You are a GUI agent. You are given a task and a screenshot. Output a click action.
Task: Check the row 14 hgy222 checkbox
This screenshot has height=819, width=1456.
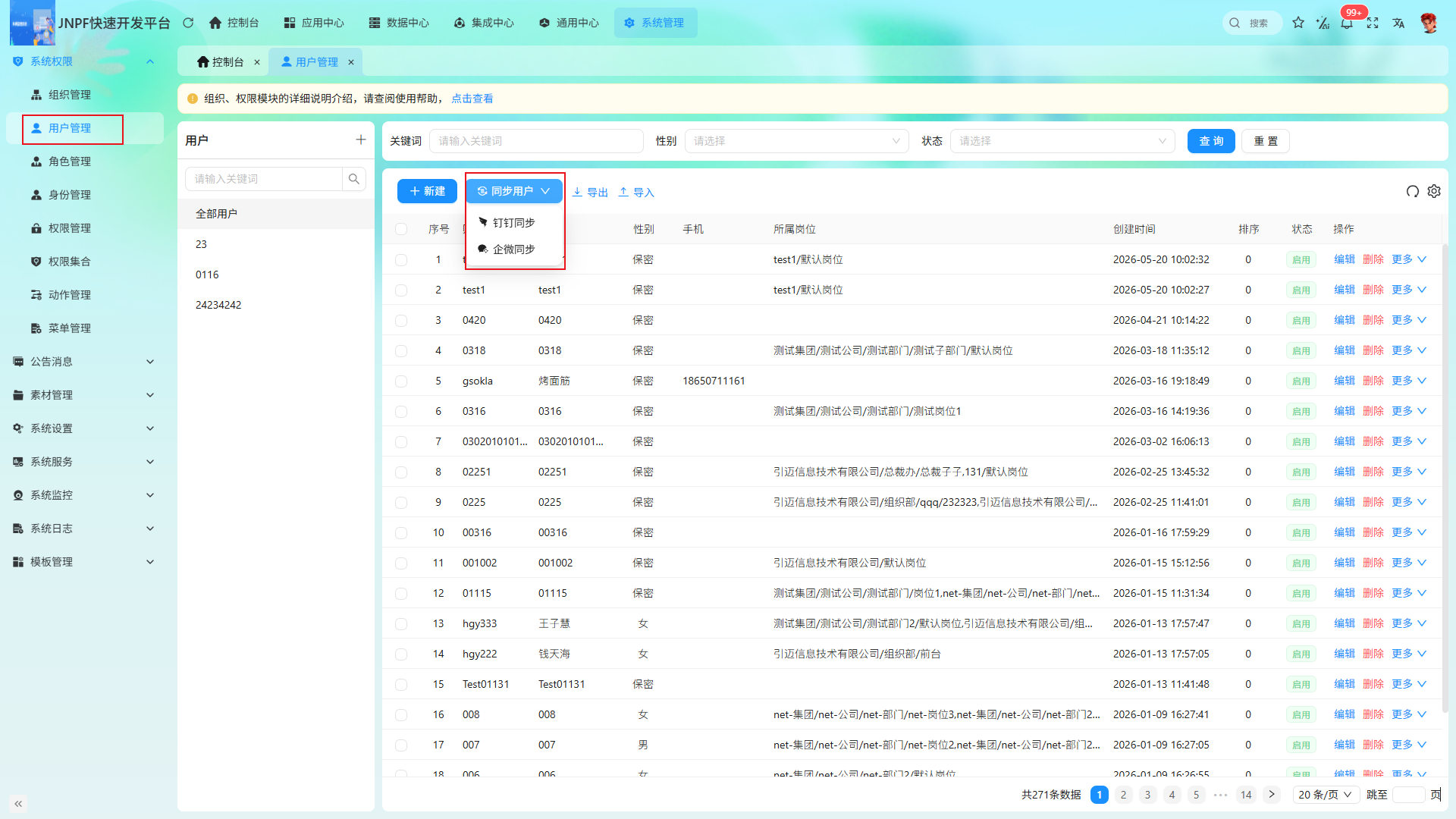401,654
